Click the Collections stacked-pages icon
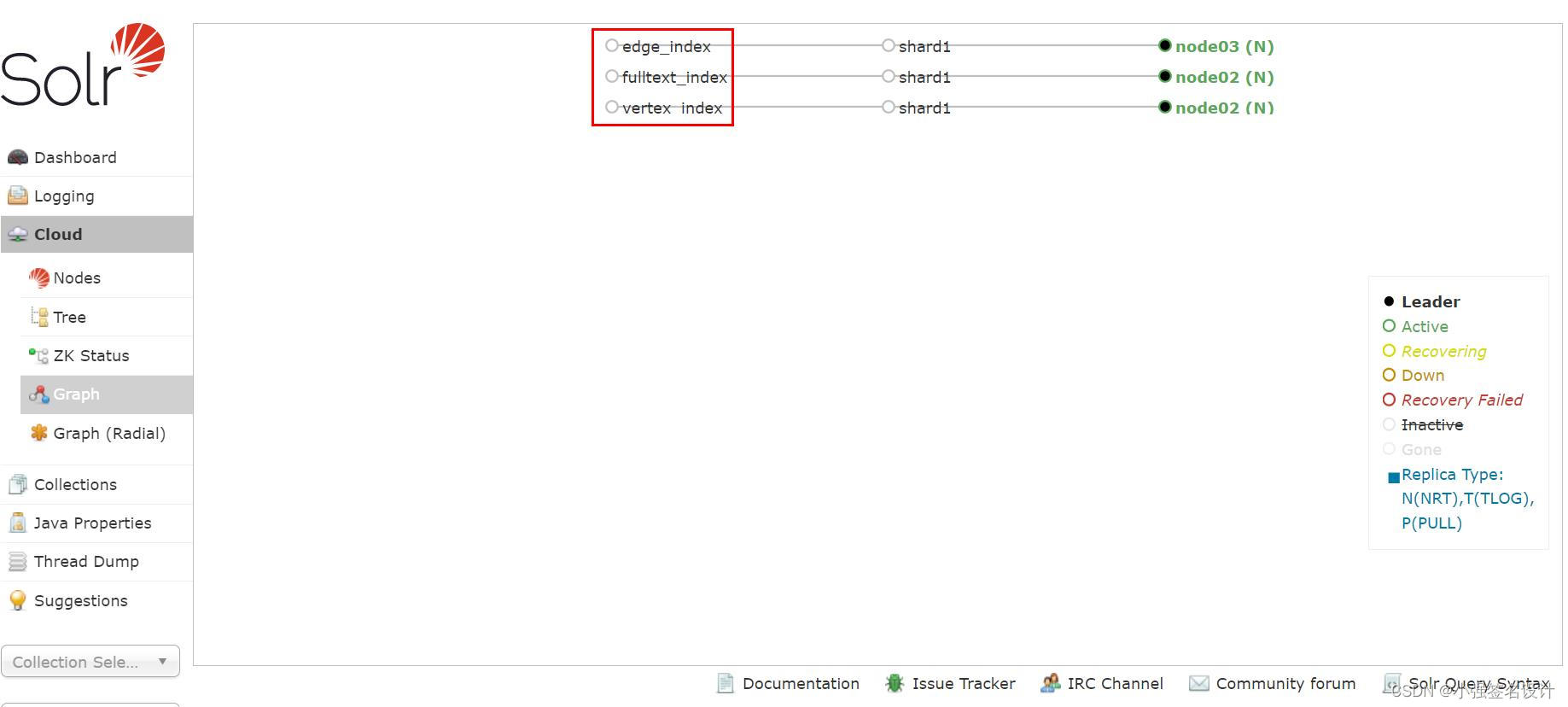The height and width of the screenshot is (707, 1568). tap(17, 484)
